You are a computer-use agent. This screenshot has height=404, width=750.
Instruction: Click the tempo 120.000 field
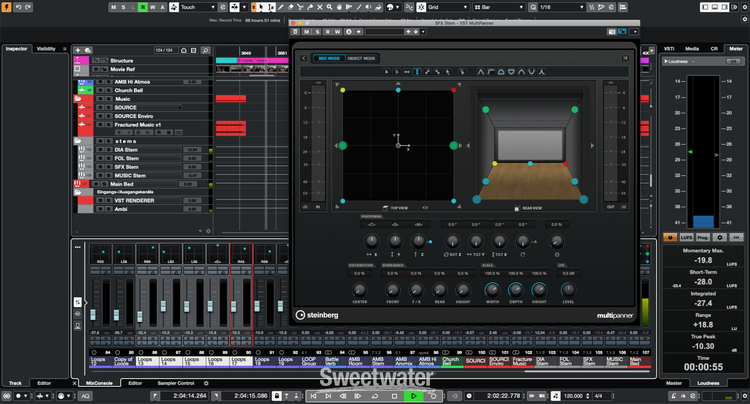[x=573, y=396]
